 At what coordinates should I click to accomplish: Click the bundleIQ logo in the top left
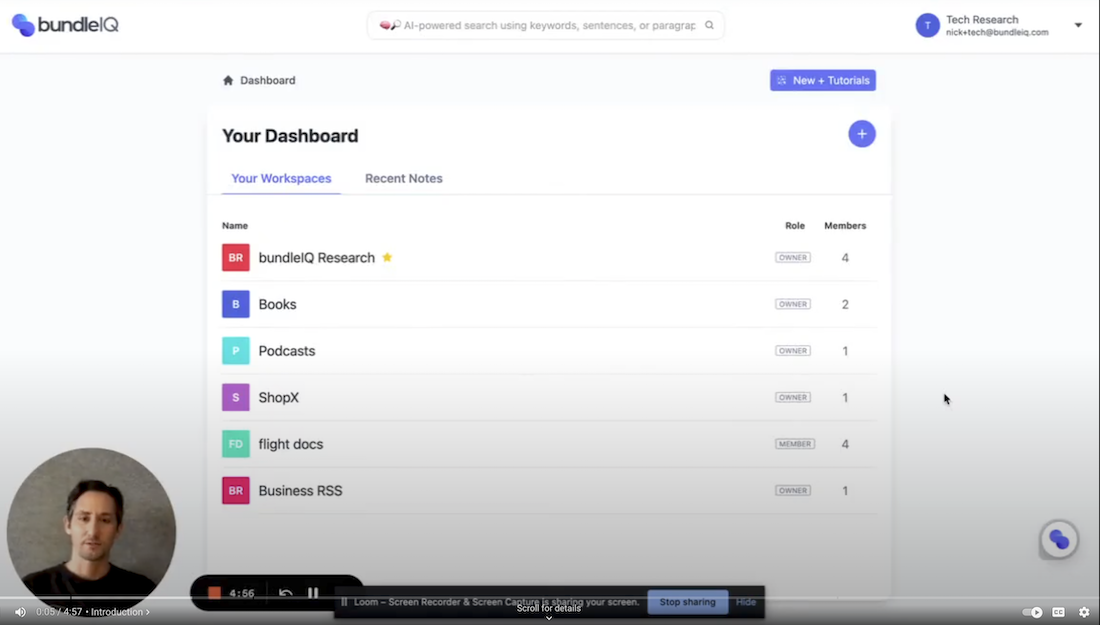[x=64, y=24]
